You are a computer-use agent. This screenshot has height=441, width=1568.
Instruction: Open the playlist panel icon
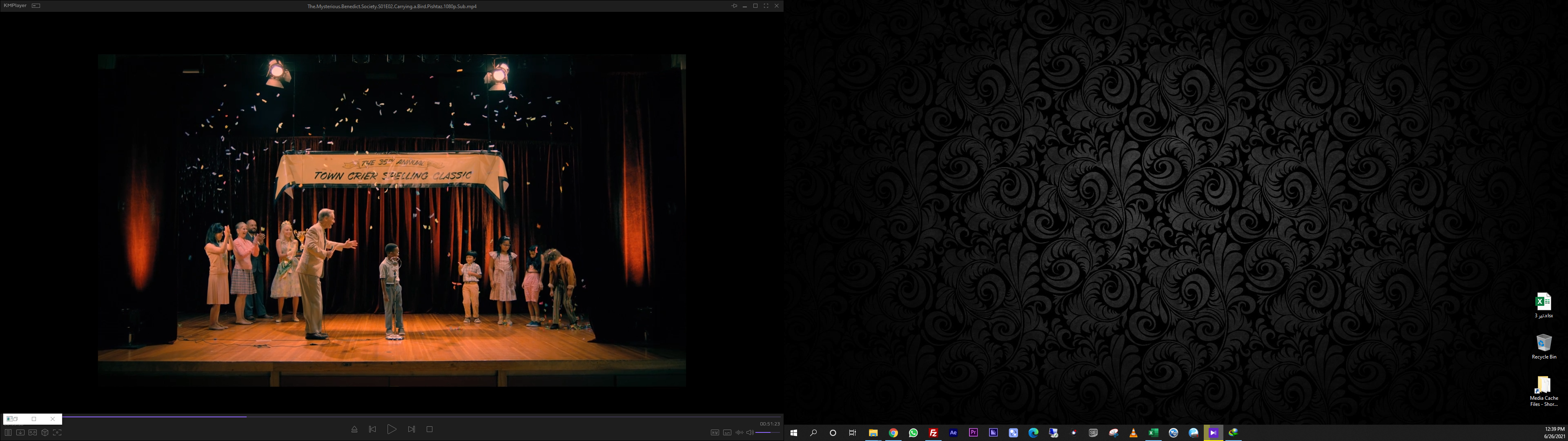point(8,432)
